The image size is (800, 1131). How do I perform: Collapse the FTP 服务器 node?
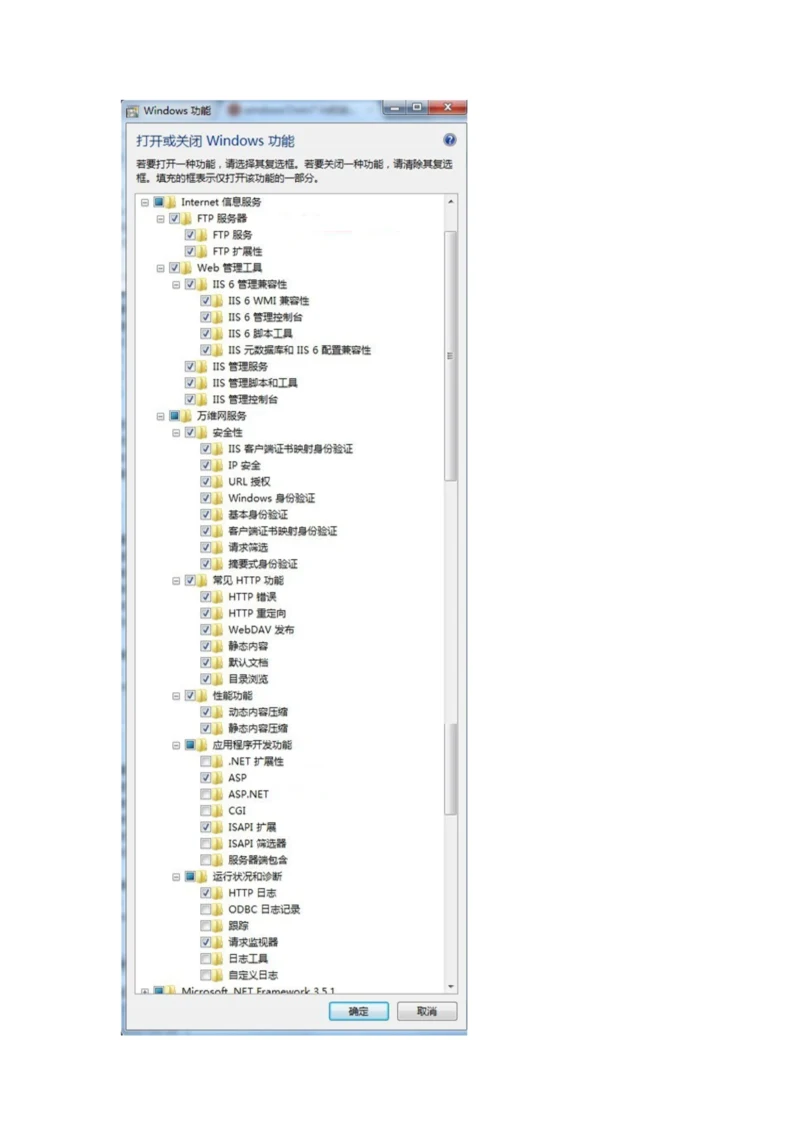click(160, 219)
